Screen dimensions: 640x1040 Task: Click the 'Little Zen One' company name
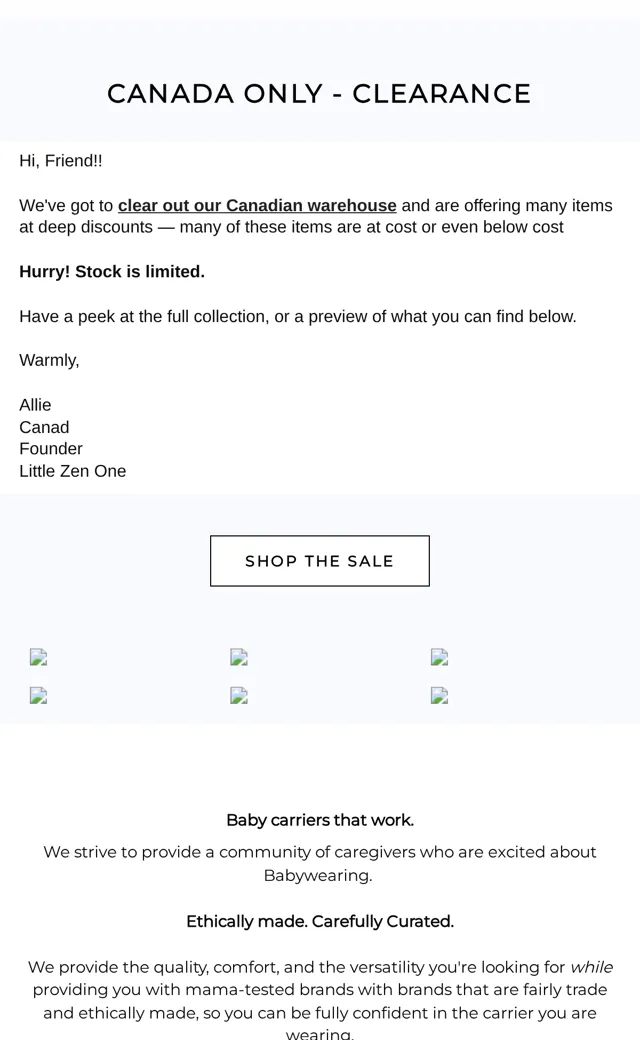click(x=72, y=471)
